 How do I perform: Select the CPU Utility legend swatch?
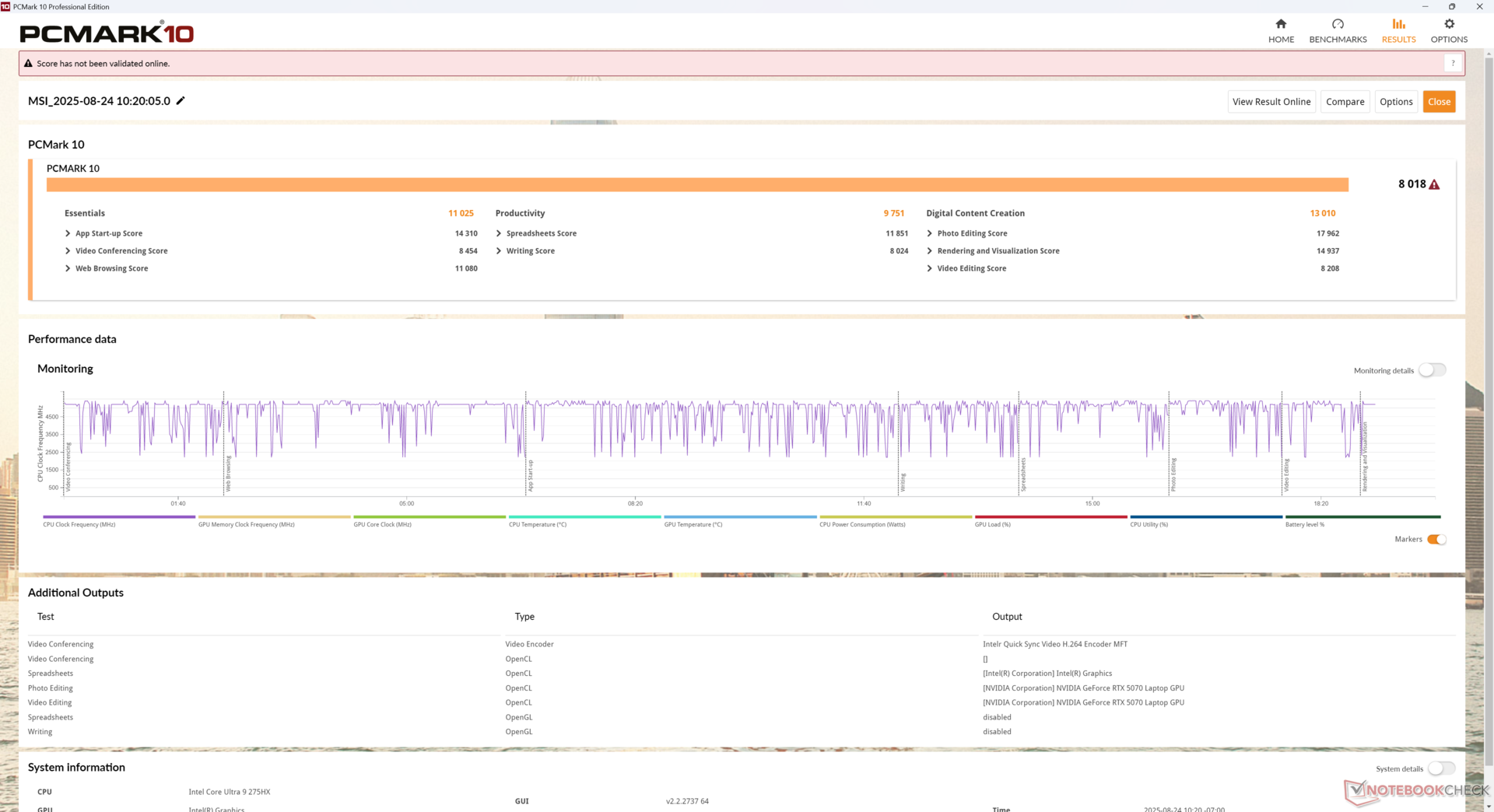pos(1206,516)
